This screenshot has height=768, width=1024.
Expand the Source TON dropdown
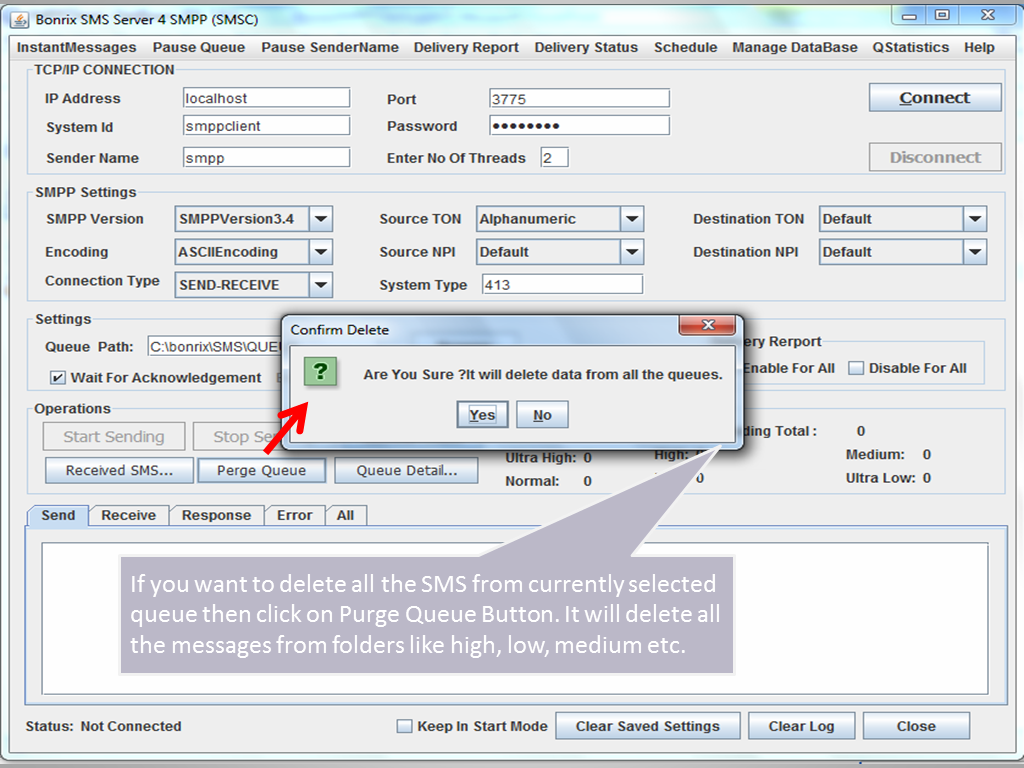pyautogui.click(x=632, y=219)
